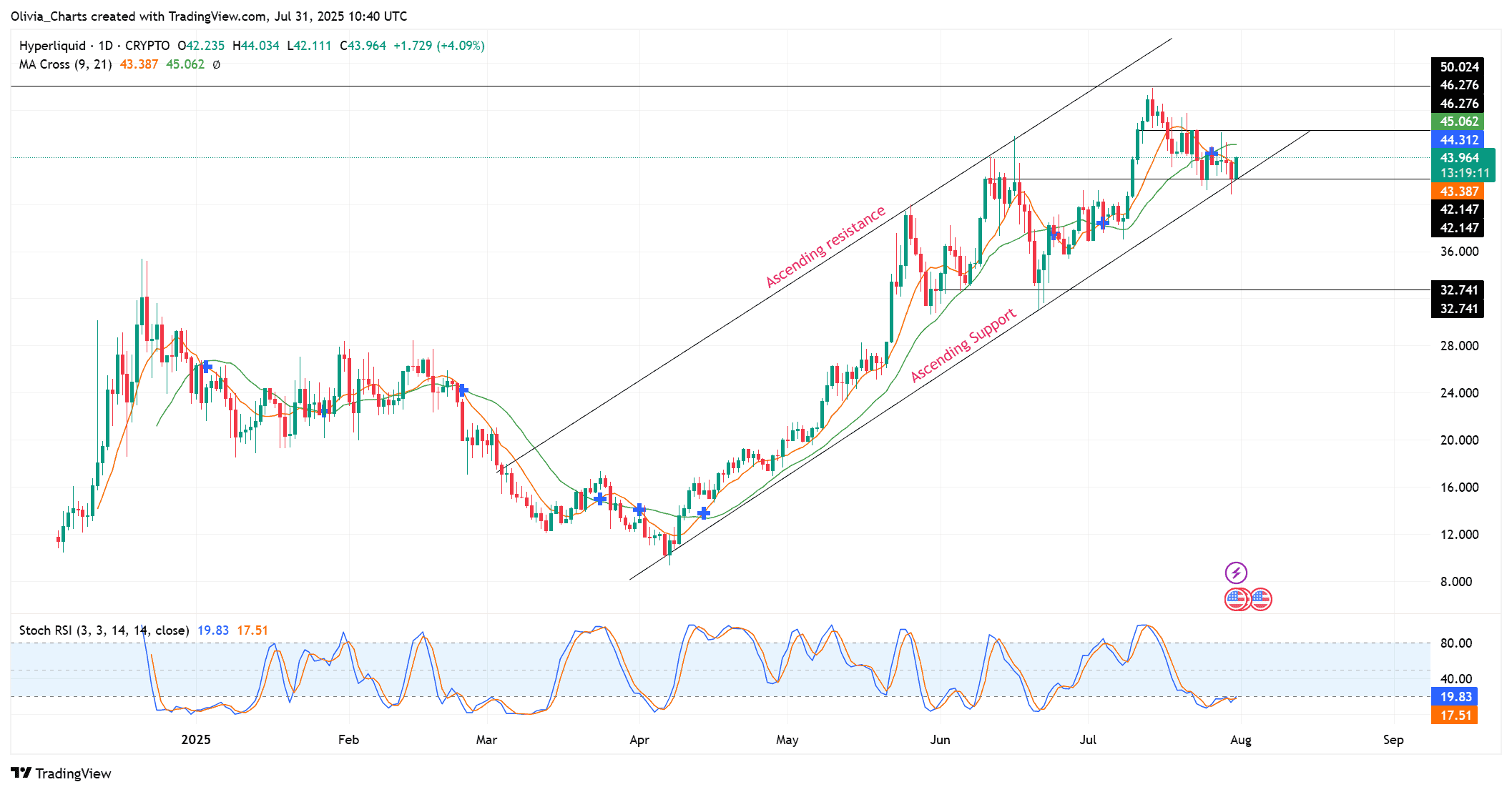Click the close value C43.964 in the legend
1512x792 pixels.
[x=363, y=46]
